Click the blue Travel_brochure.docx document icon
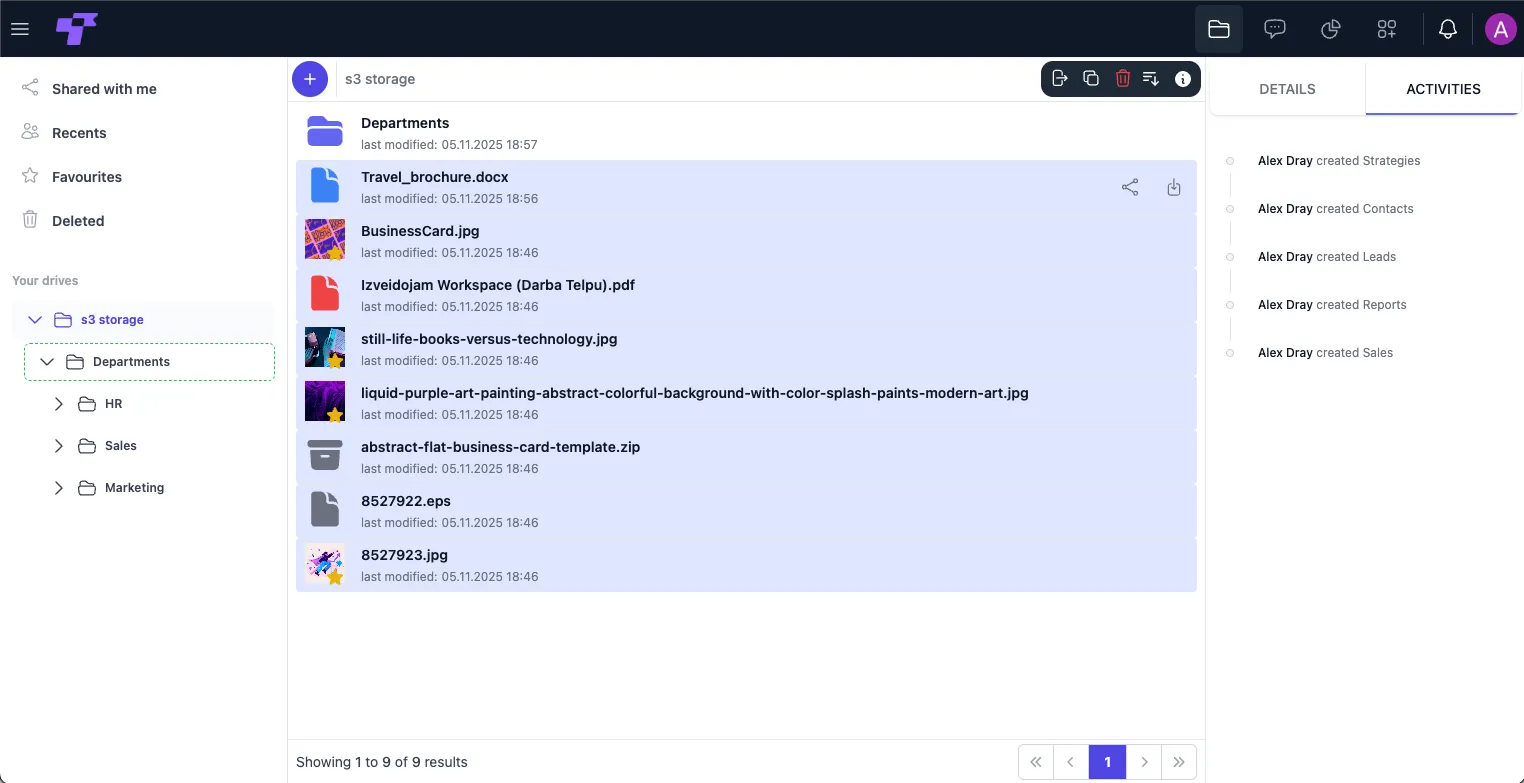 325,187
